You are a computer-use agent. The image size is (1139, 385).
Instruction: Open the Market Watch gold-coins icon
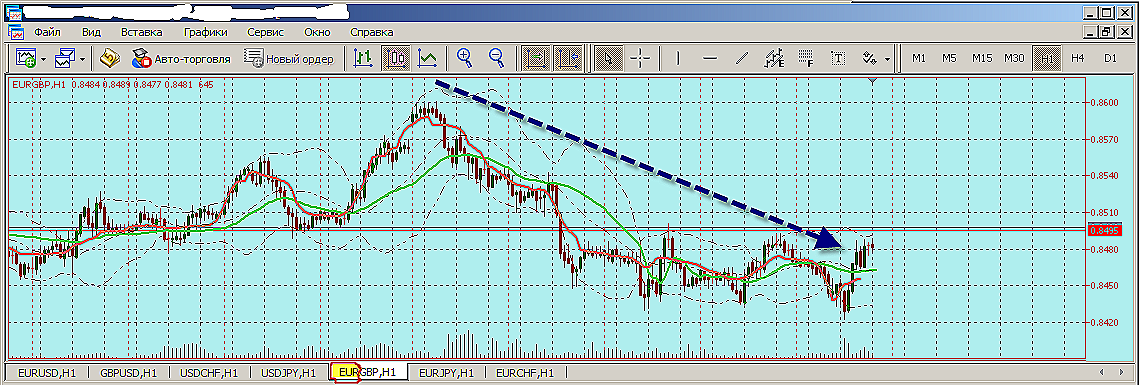[110, 59]
